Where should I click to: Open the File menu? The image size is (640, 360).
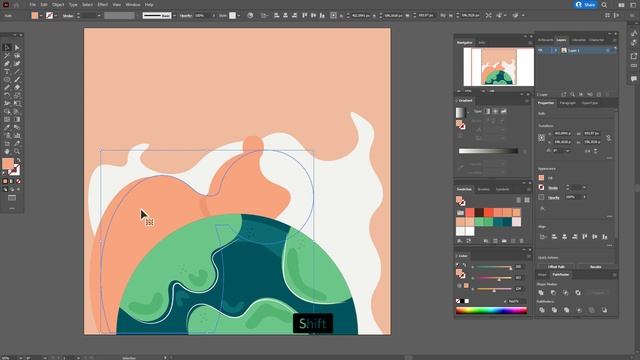32,4
